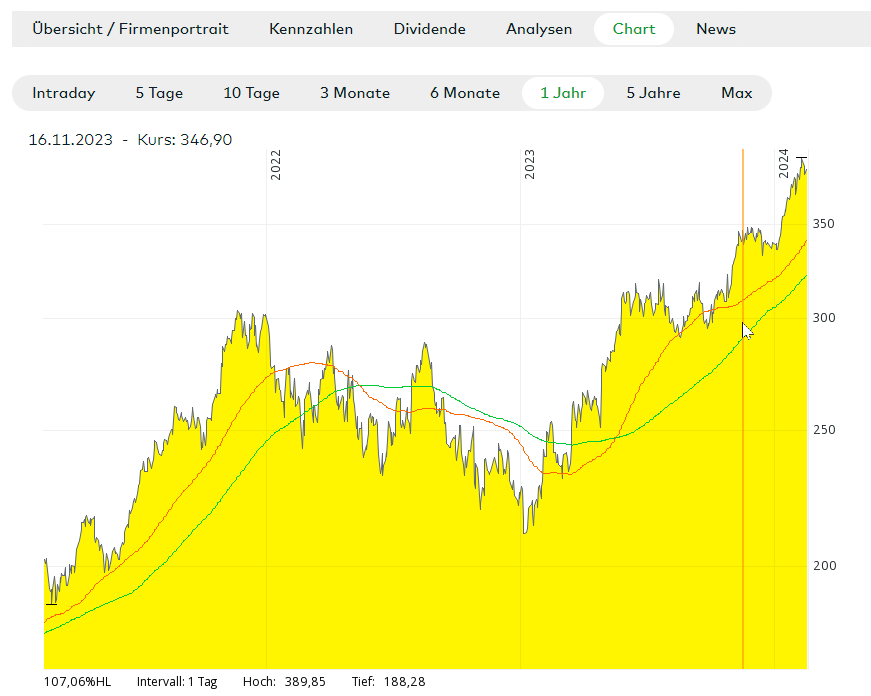Set chart range to 5 Tage
The height and width of the screenshot is (696, 871).
point(159,93)
